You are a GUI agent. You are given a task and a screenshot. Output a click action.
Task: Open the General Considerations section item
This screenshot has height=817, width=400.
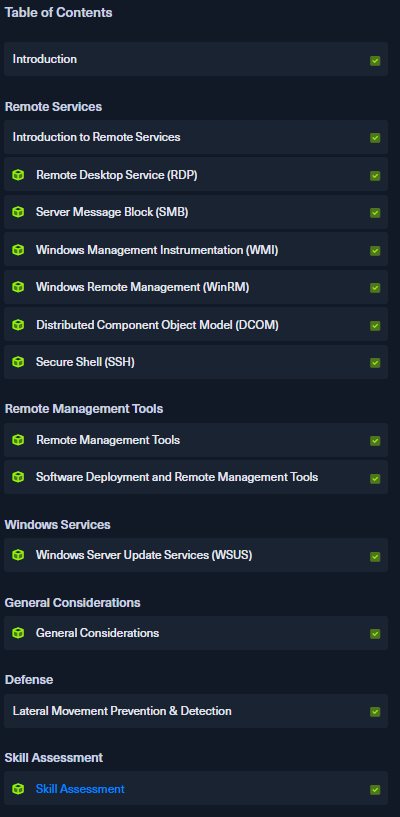(196, 633)
